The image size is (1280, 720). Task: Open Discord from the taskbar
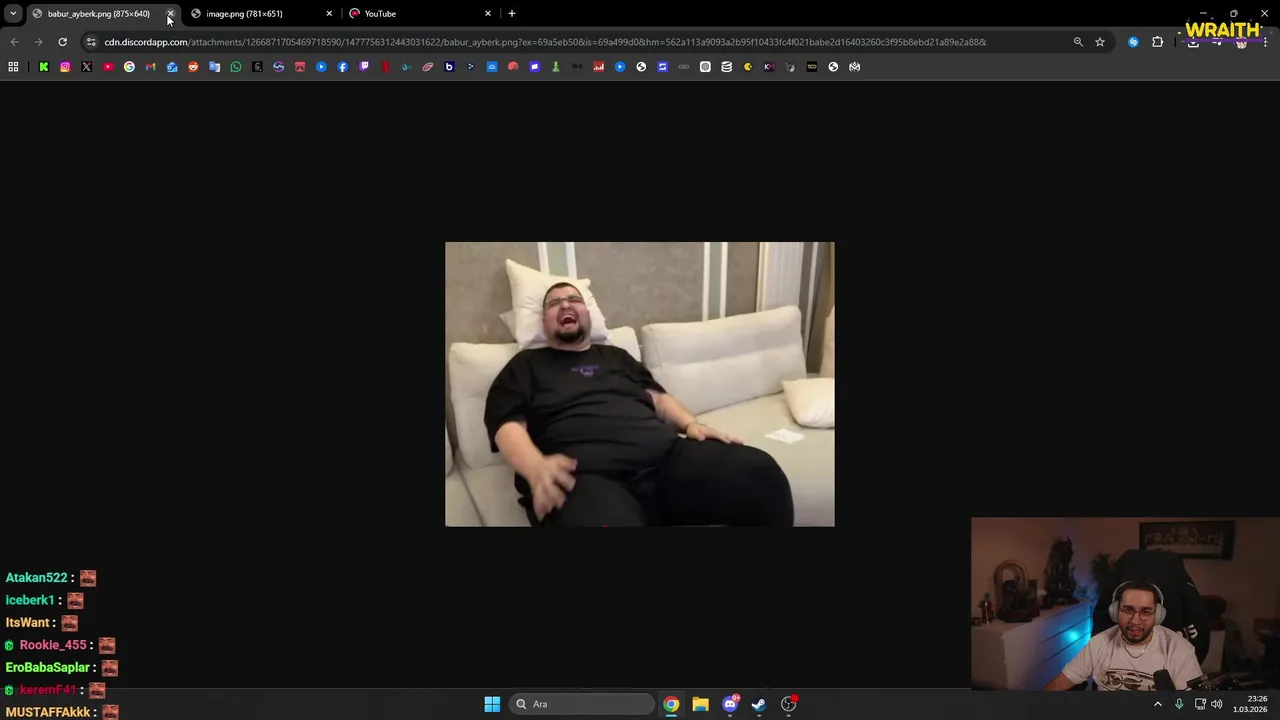coord(730,704)
